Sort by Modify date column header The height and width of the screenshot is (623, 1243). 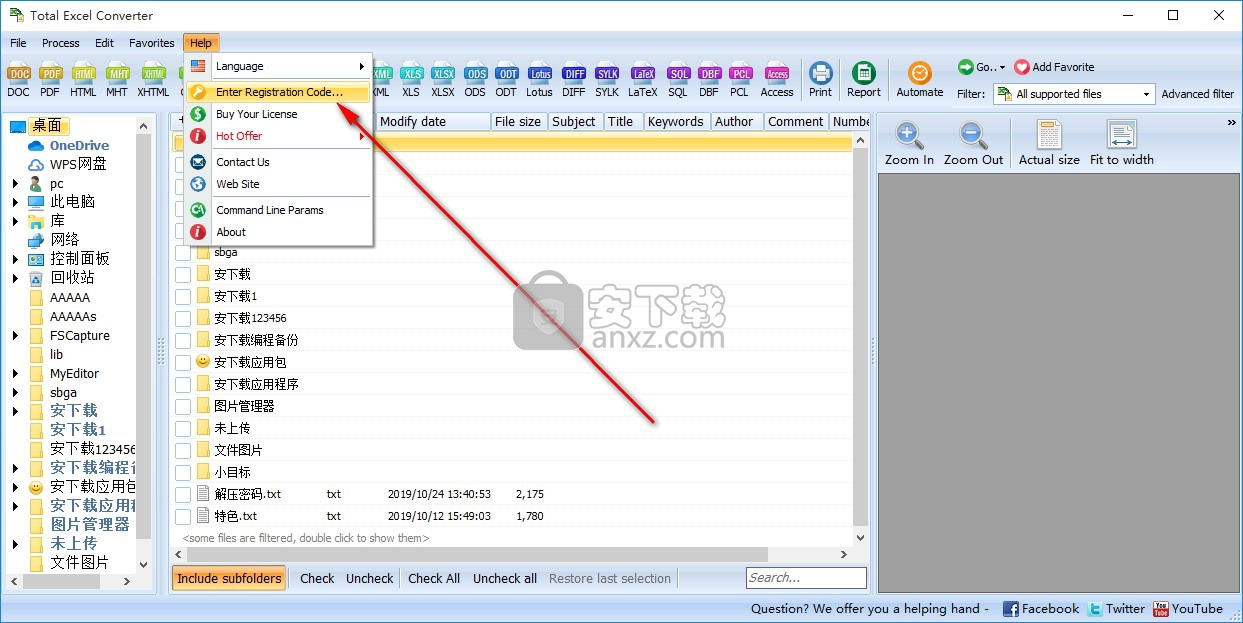pyautogui.click(x=433, y=121)
